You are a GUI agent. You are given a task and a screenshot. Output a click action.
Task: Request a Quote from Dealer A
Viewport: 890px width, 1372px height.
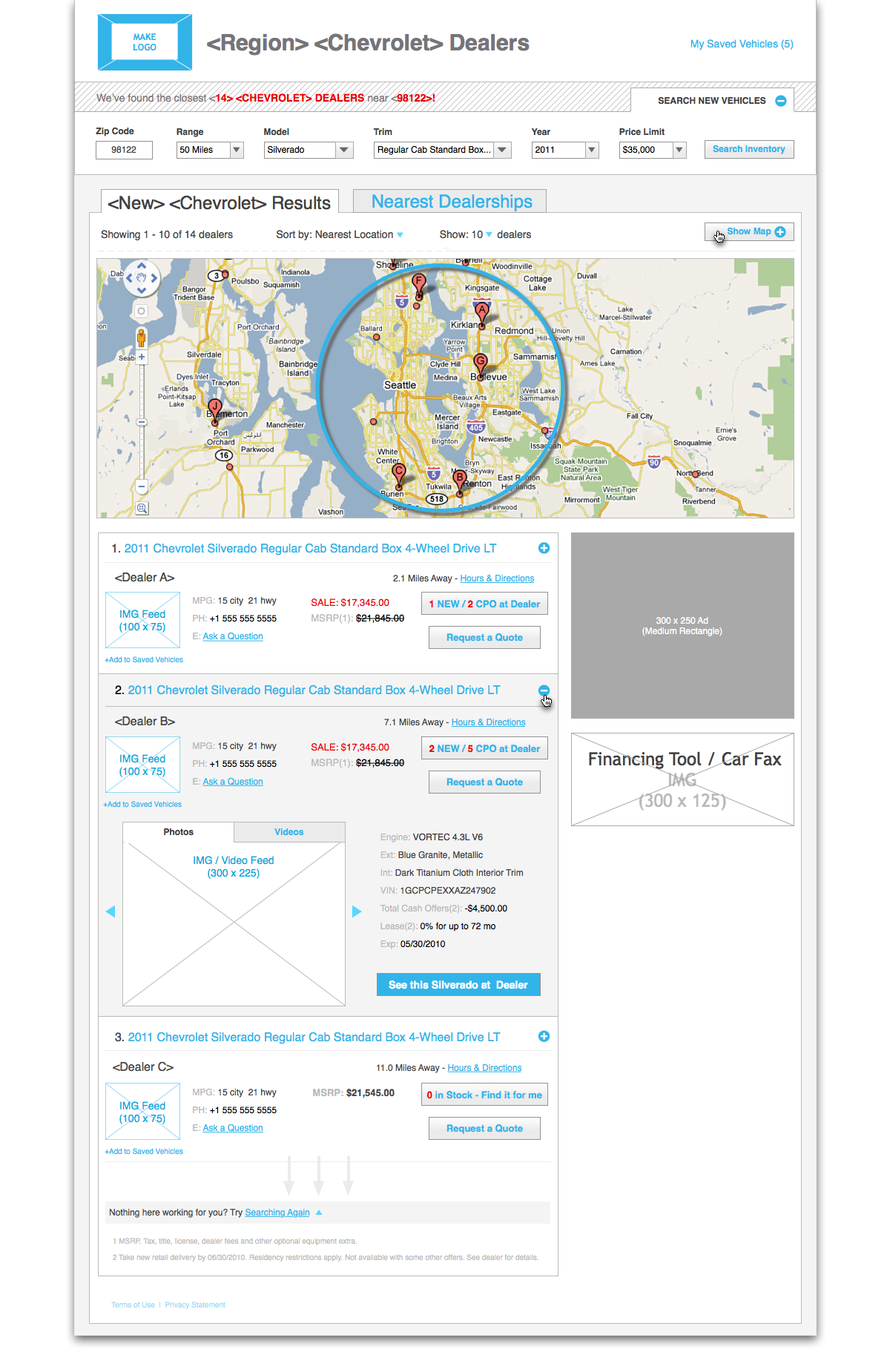coord(484,638)
